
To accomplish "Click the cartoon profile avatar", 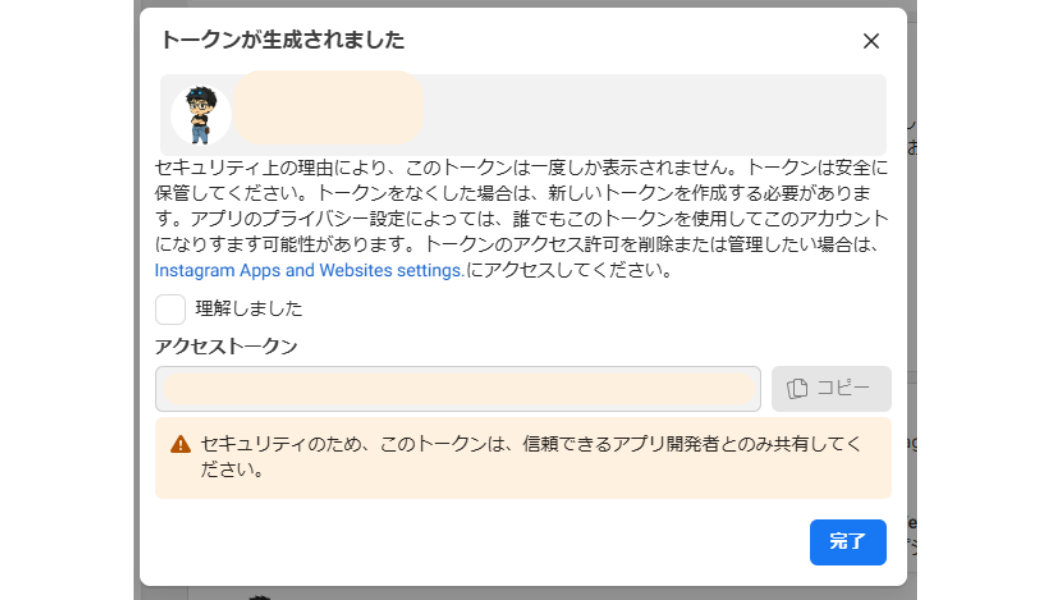I will click(201, 115).
